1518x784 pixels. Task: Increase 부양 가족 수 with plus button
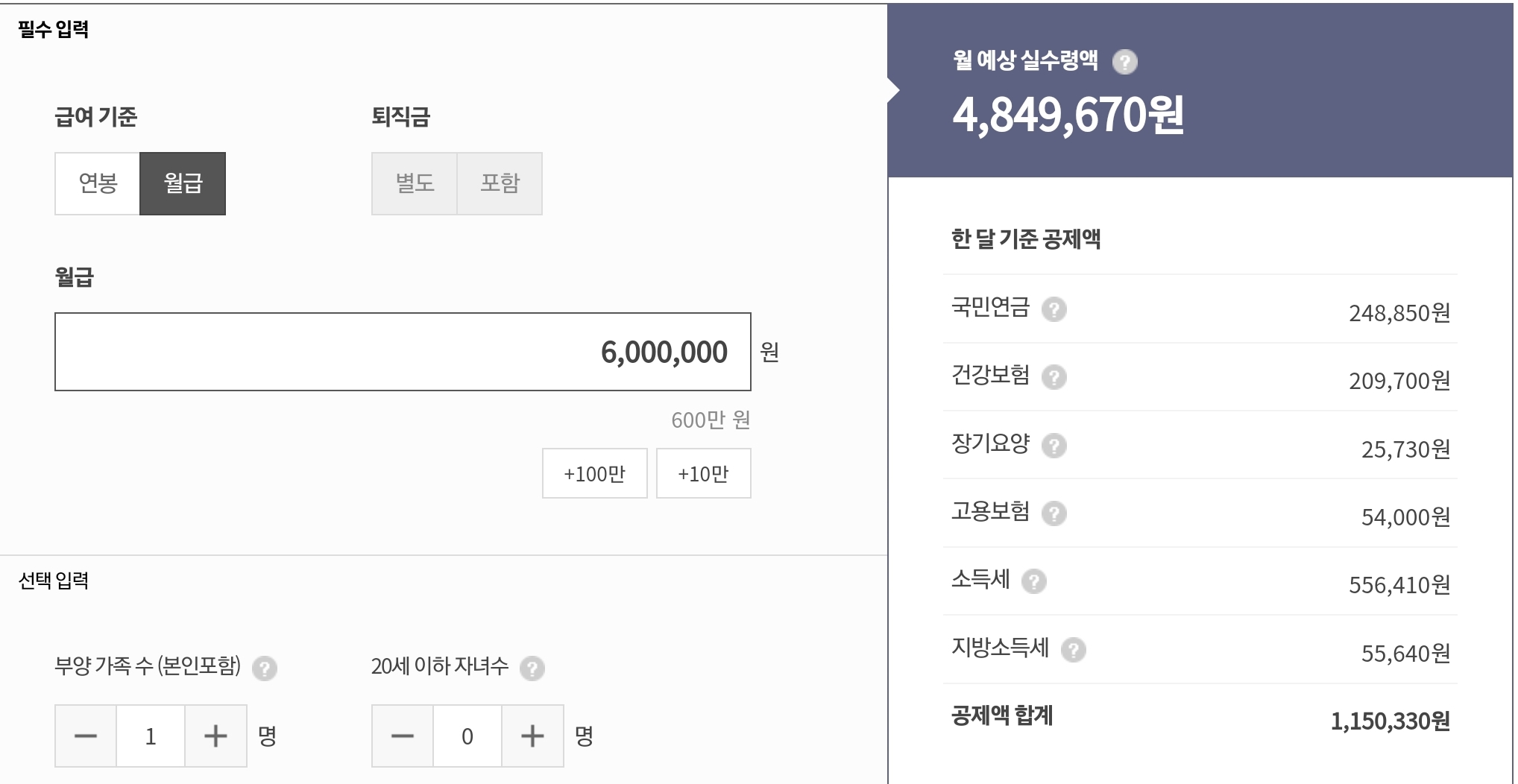tap(215, 736)
